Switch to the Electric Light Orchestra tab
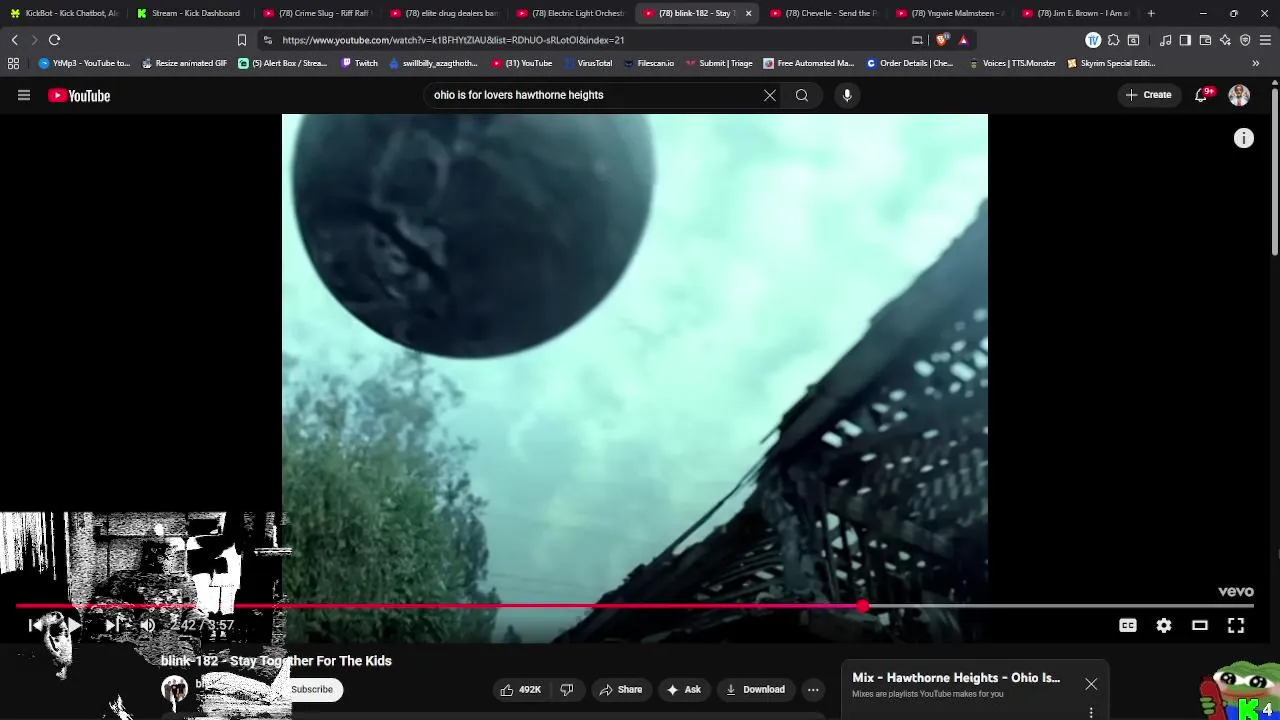This screenshot has width=1280, height=720. 570,13
